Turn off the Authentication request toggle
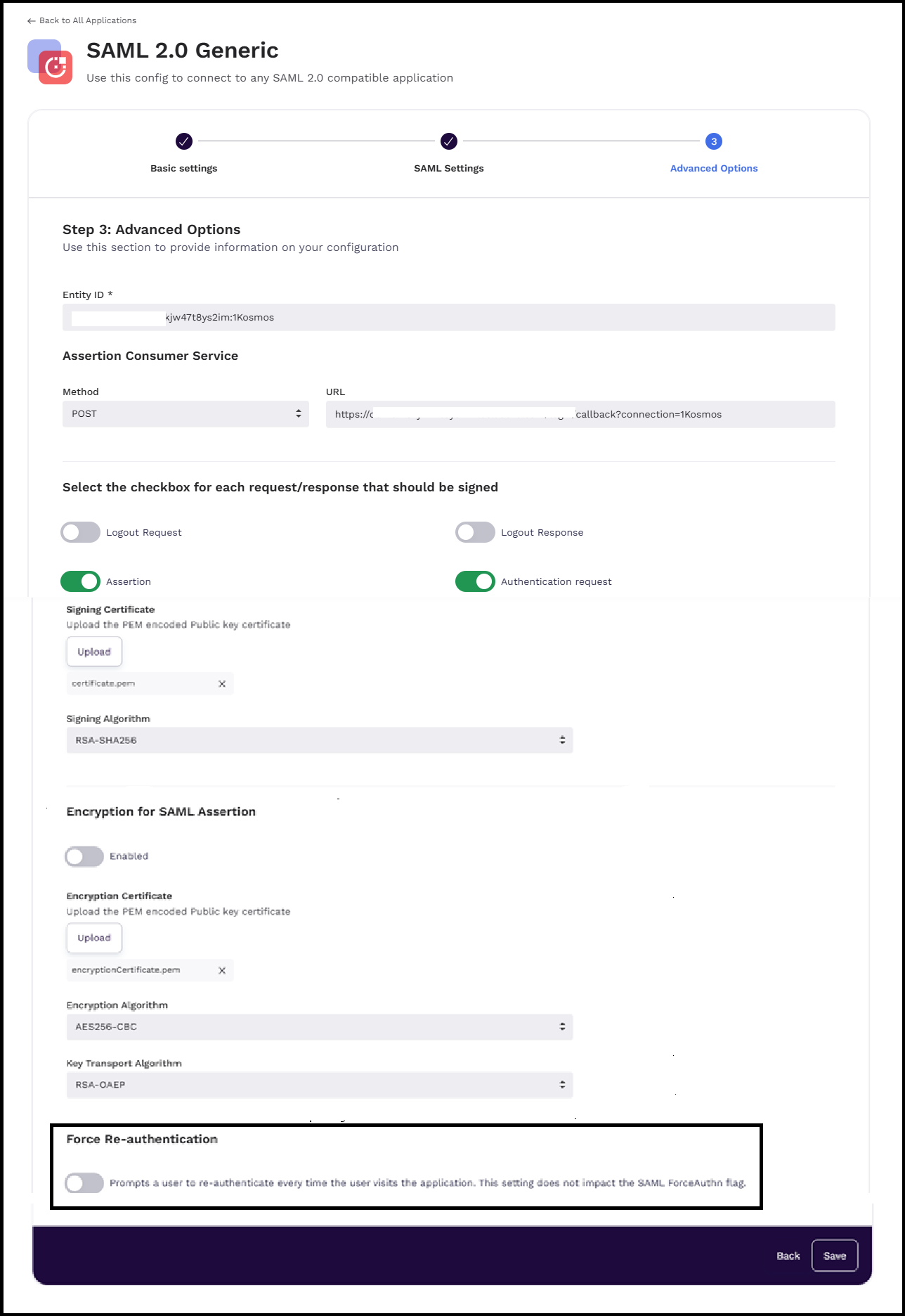The width and height of the screenshot is (905, 1316). click(x=475, y=581)
